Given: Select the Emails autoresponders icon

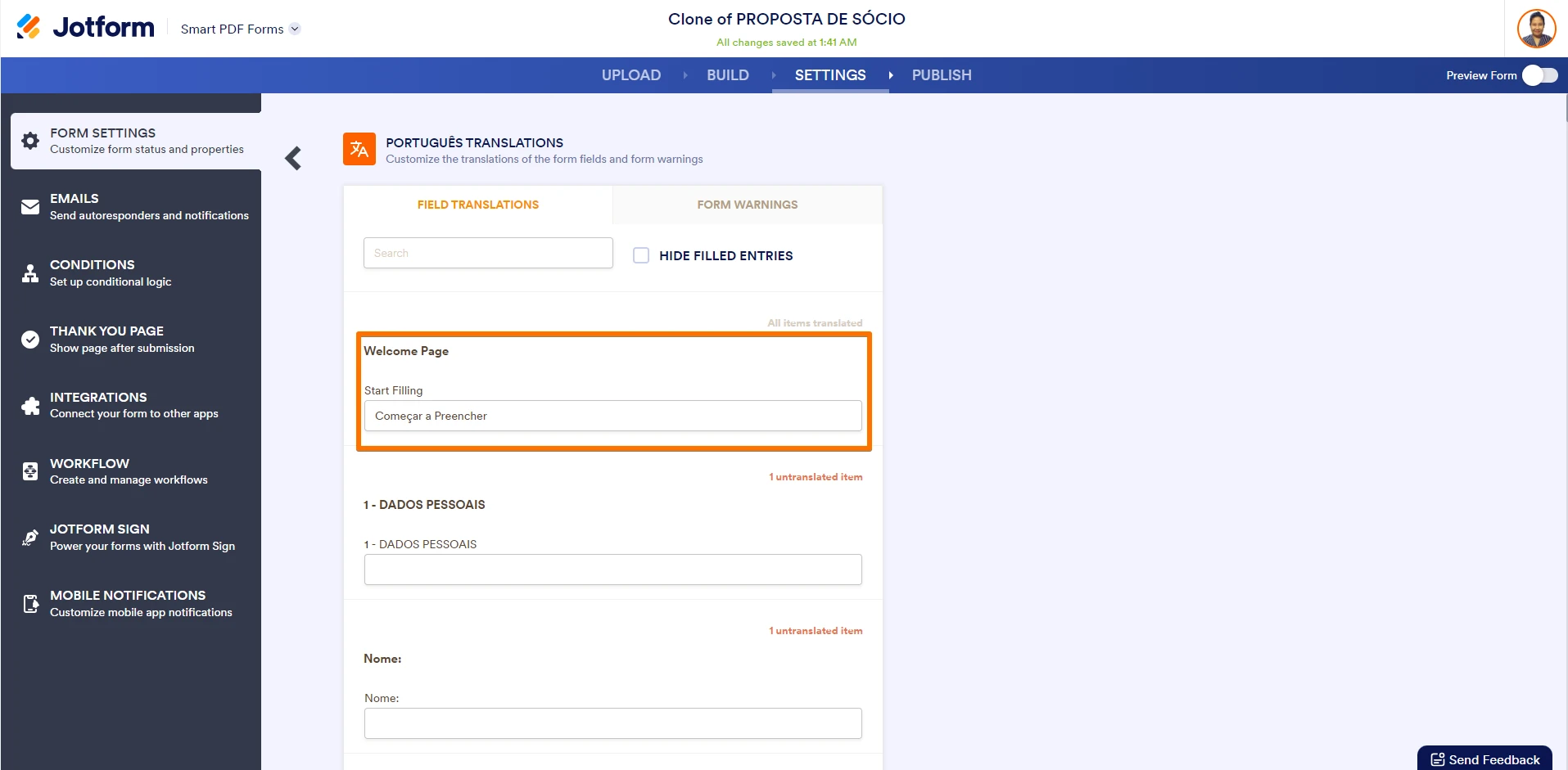Looking at the screenshot, I should click(x=30, y=206).
